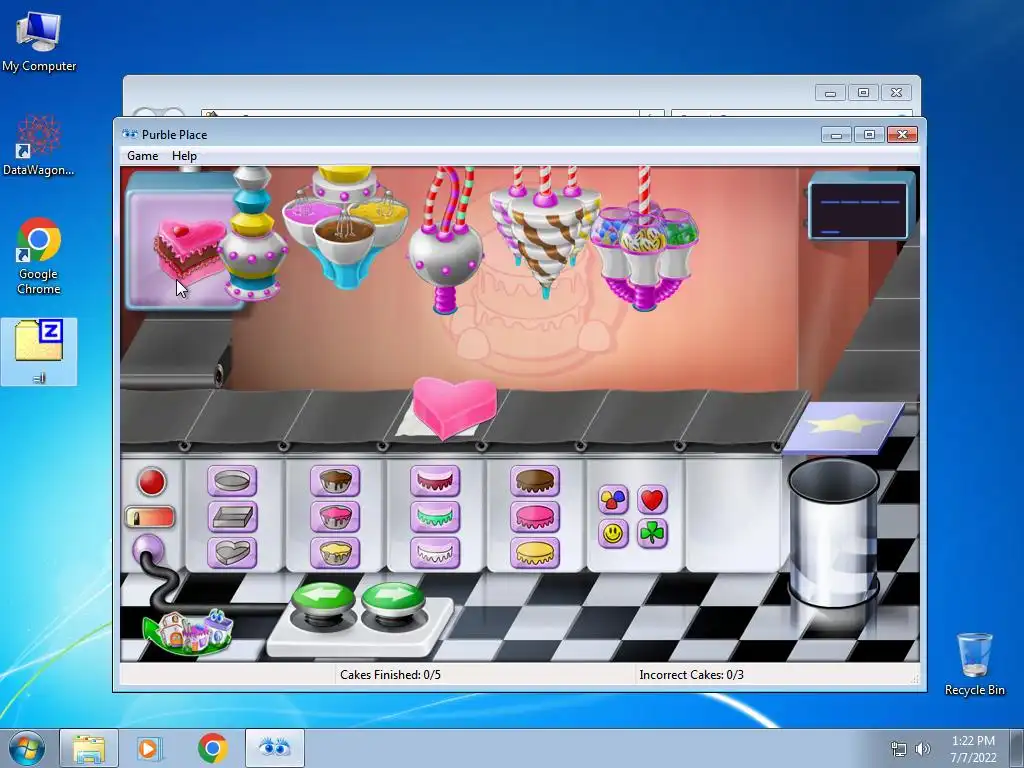
Task: Add the smiley face decoration
Action: coord(613,534)
